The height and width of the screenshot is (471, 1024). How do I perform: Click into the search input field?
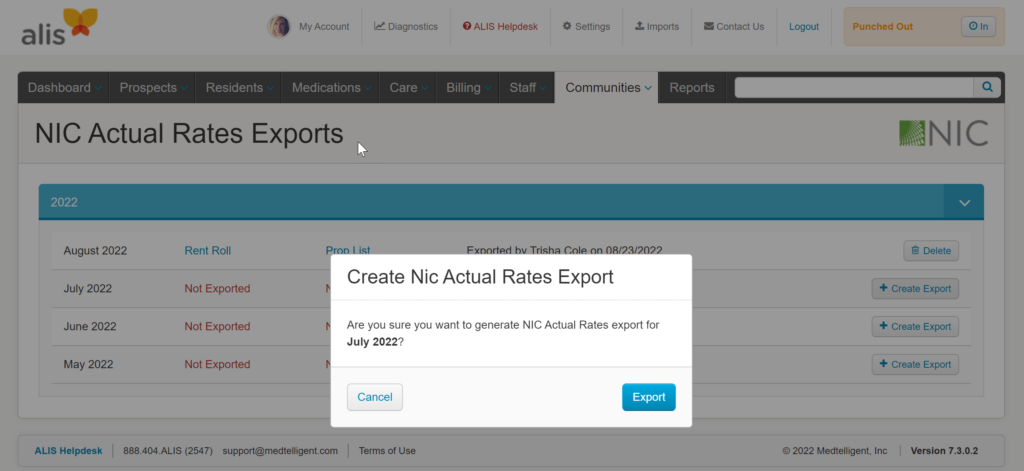tap(853, 88)
